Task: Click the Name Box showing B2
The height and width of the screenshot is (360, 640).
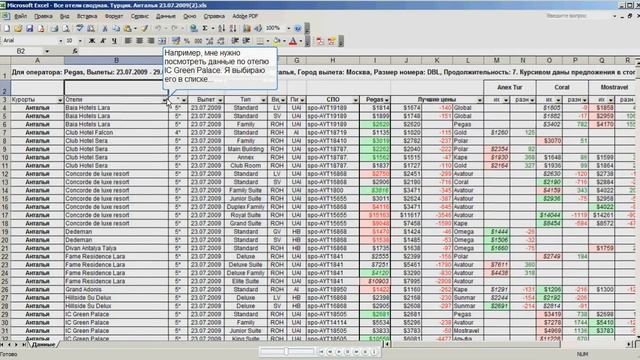Action: [21, 51]
